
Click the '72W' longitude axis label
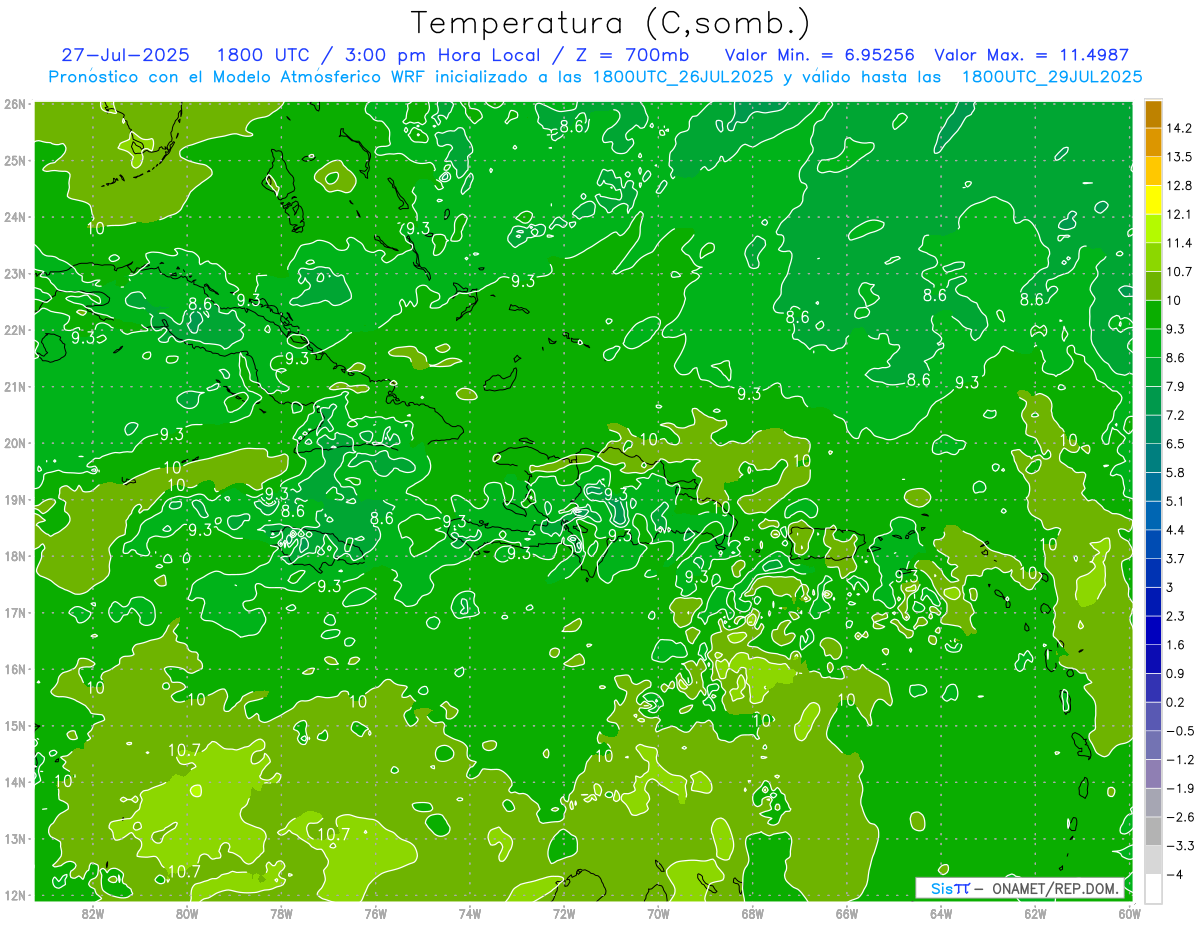(564, 912)
